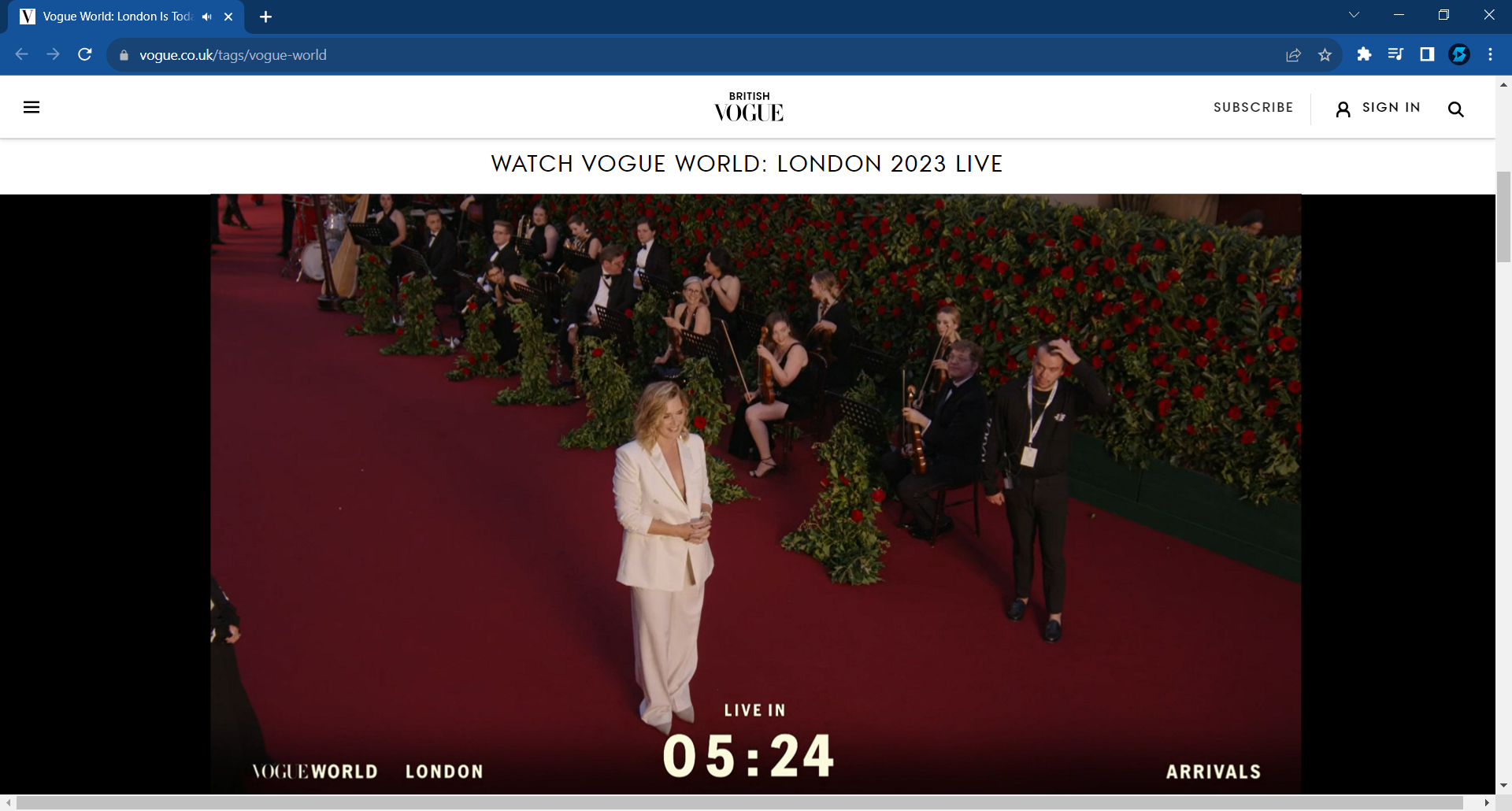Viewport: 1512px width, 811px height.
Task: Click the Vogue tab favicon
Action: (x=28, y=17)
